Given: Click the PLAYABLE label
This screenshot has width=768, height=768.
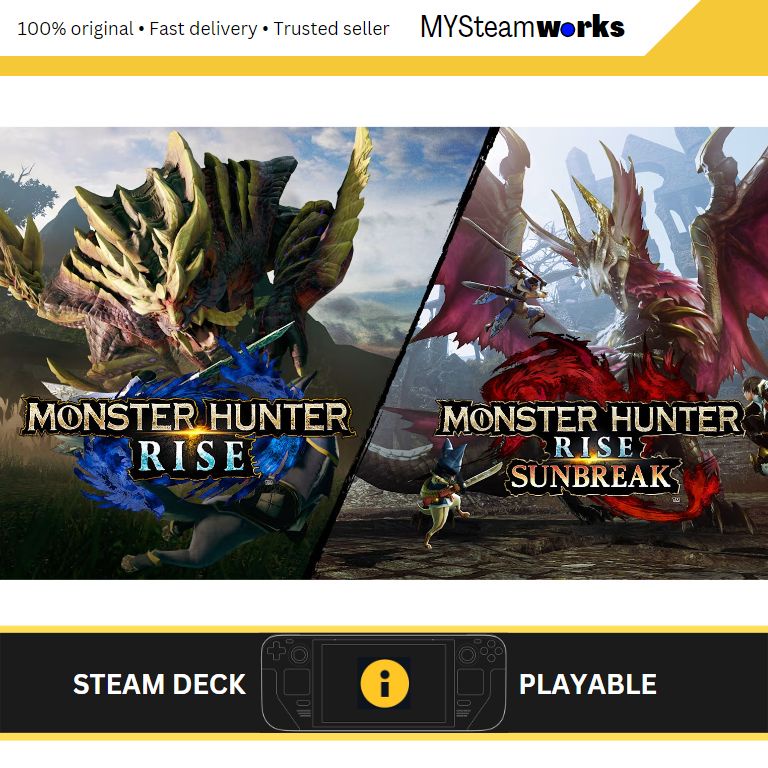Looking at the screenshot, I should pos(588,684).
